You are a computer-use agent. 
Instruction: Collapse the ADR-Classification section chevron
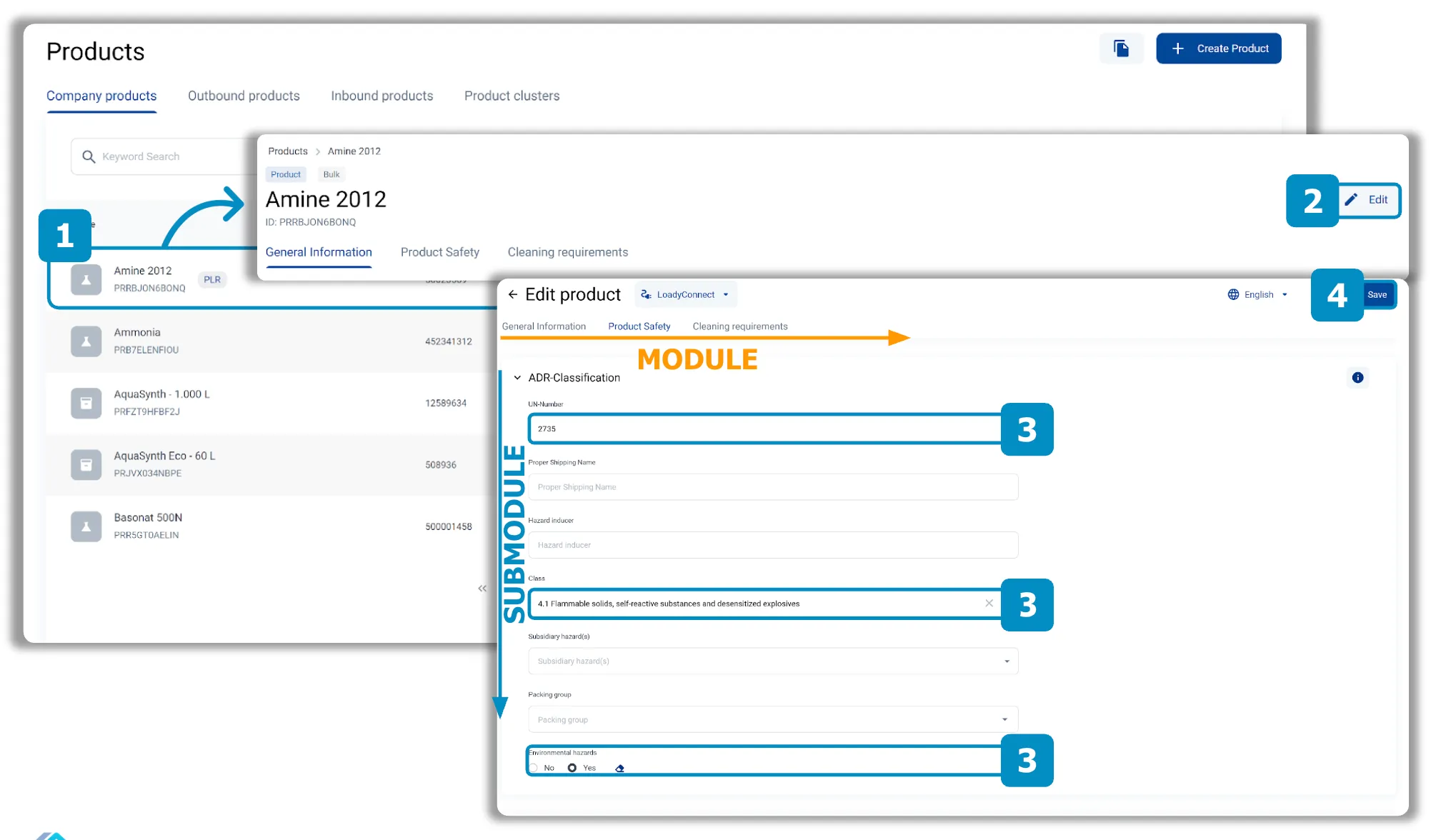coord(517,378)
